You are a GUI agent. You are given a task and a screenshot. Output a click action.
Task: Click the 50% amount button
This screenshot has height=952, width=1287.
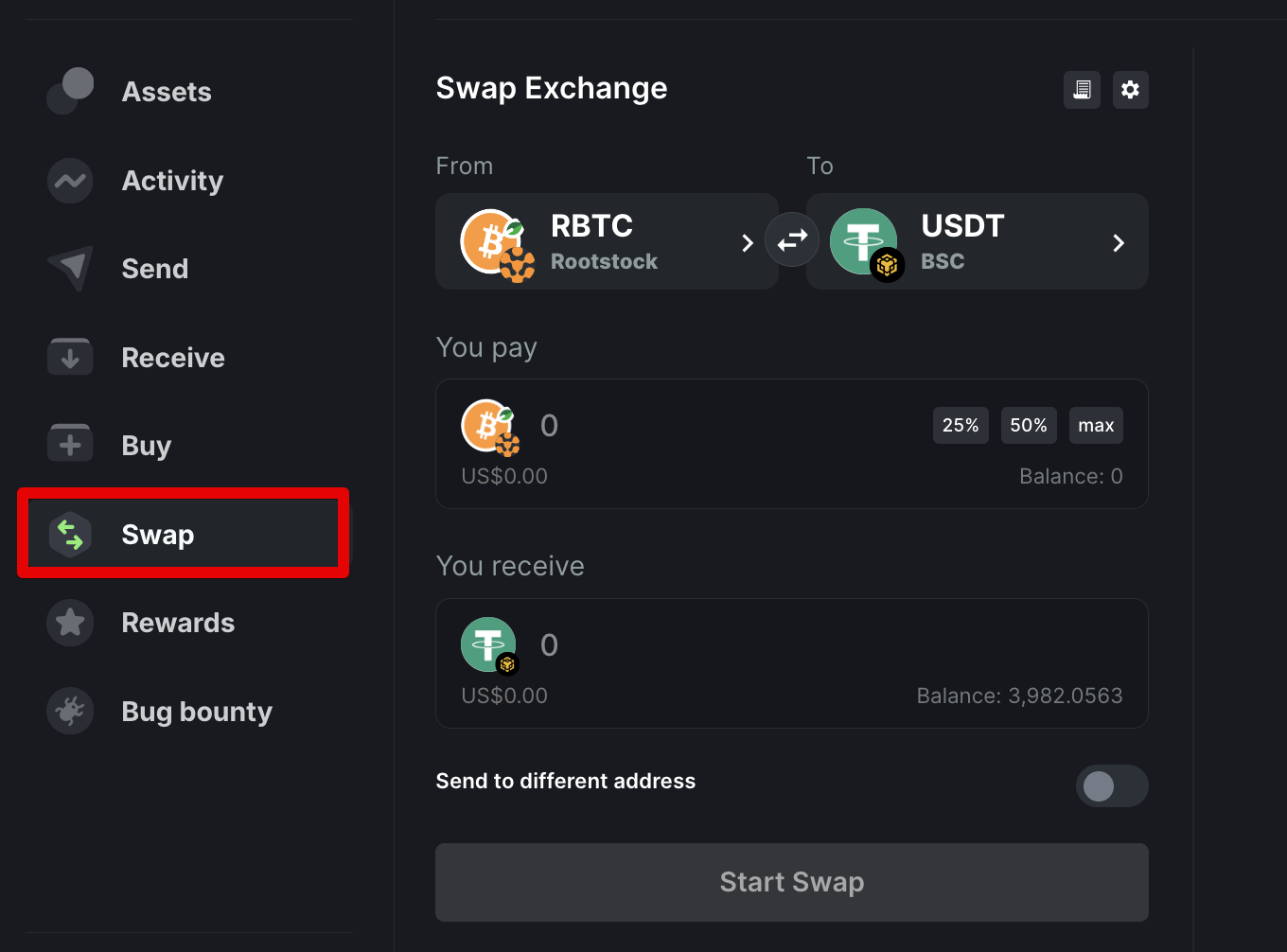tap(1029, 426)
